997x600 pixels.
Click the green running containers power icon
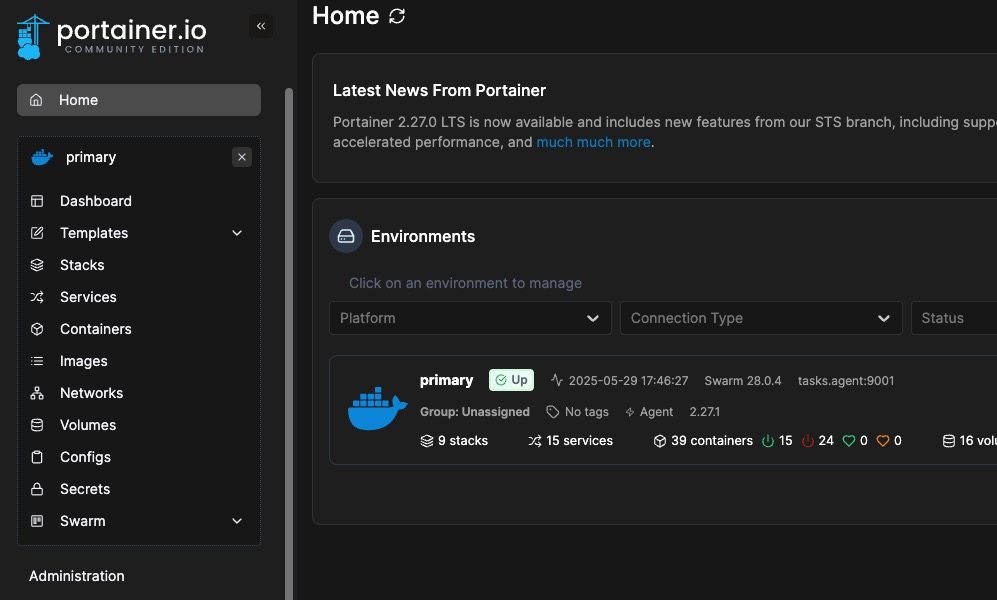pyautogui.click(x=767, y=440)
